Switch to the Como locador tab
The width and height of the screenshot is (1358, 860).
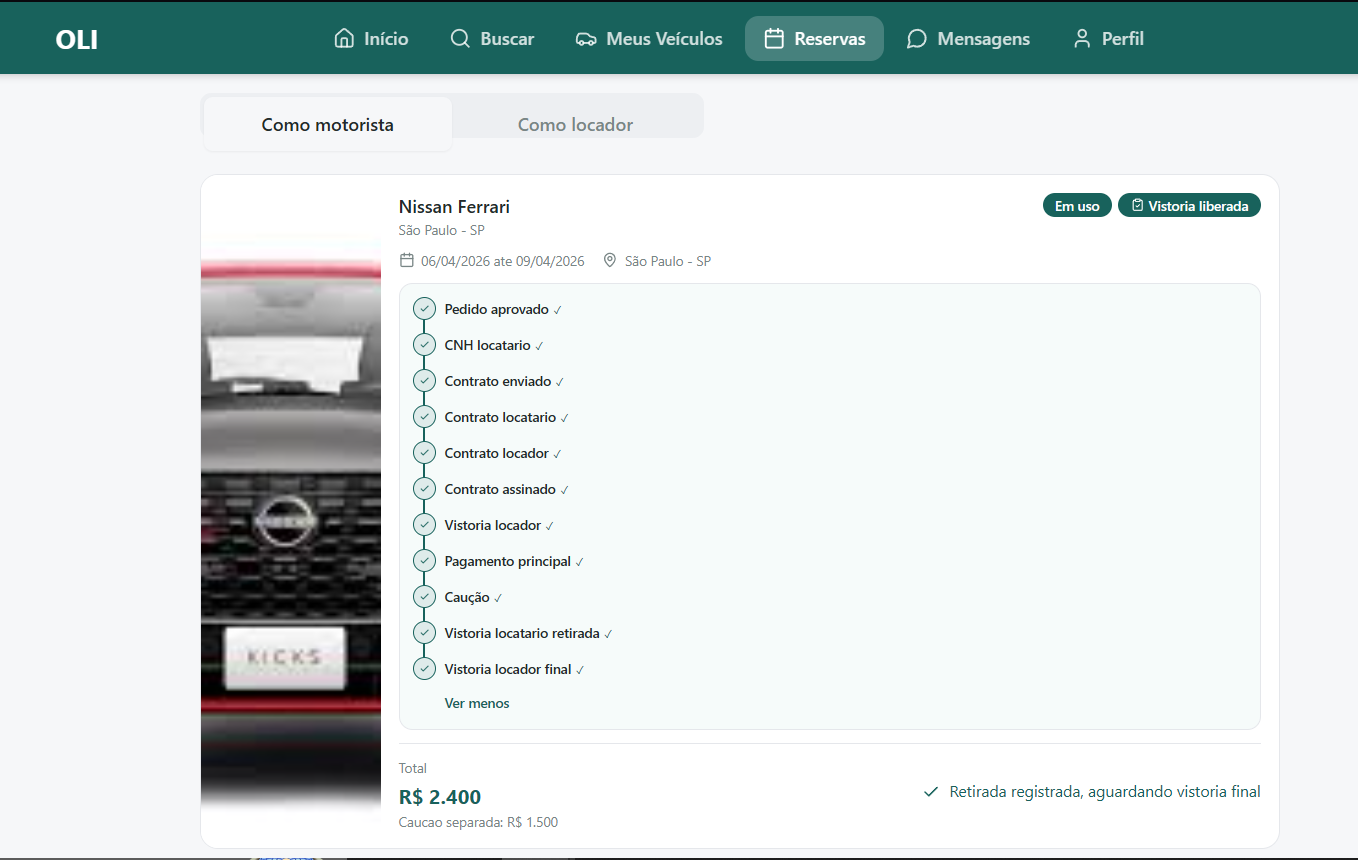coord(575,125)
